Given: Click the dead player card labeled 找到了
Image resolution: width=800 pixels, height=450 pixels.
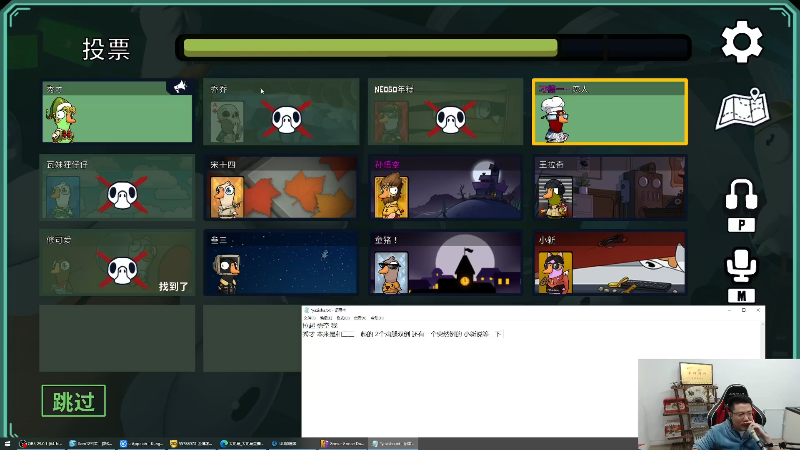Looking at the screenshot, I should click(x=117, y=263).
